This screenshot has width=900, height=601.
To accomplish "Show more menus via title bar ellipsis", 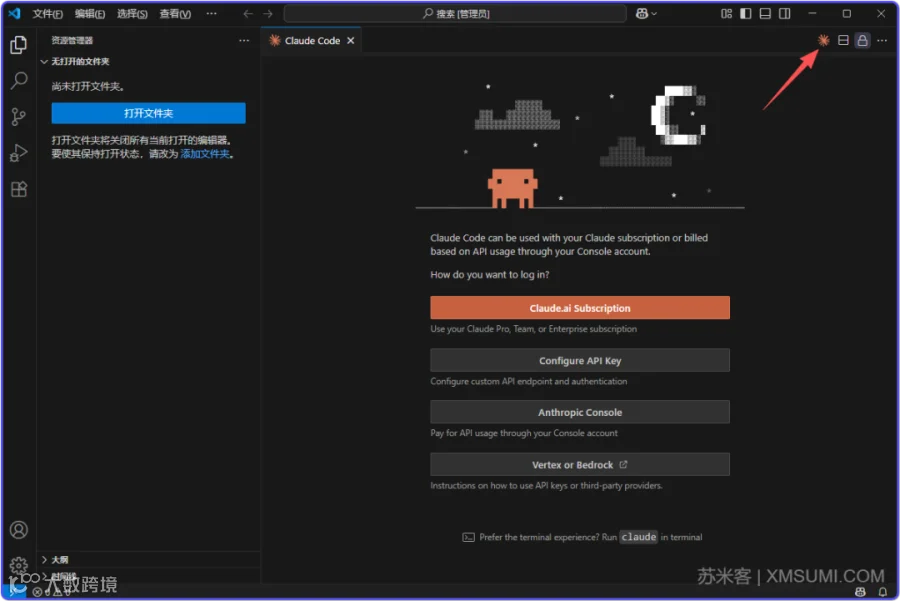I will (x=211, y=13).
